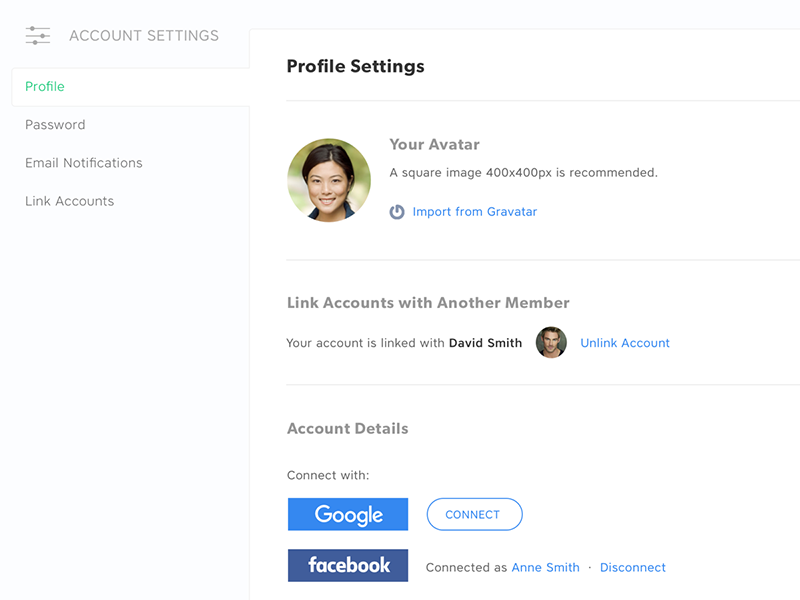This screenshot has width=800, height=600.
Task: Click the settings sliders icon
Action: pyautogui.click(x=38, y=36)
